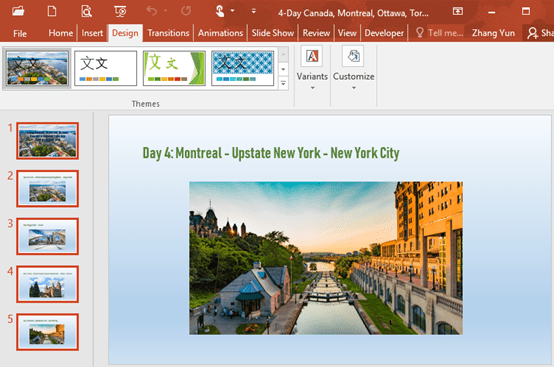Image resolution: width=554 pixels, height=367 pixels.
Task: Click the Variants icon
Action: (312, 56)
